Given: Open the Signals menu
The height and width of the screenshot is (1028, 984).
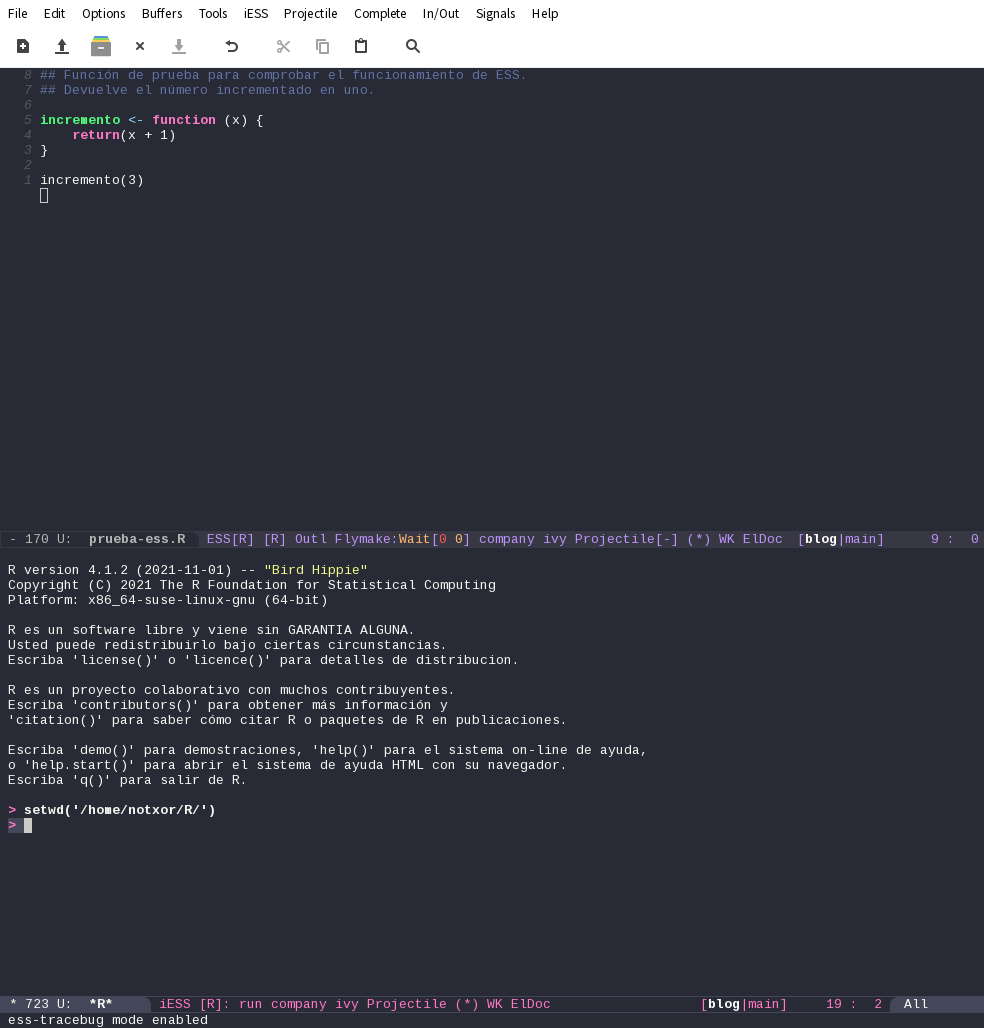Looking at the screenshot, I should tap(495, 13).
